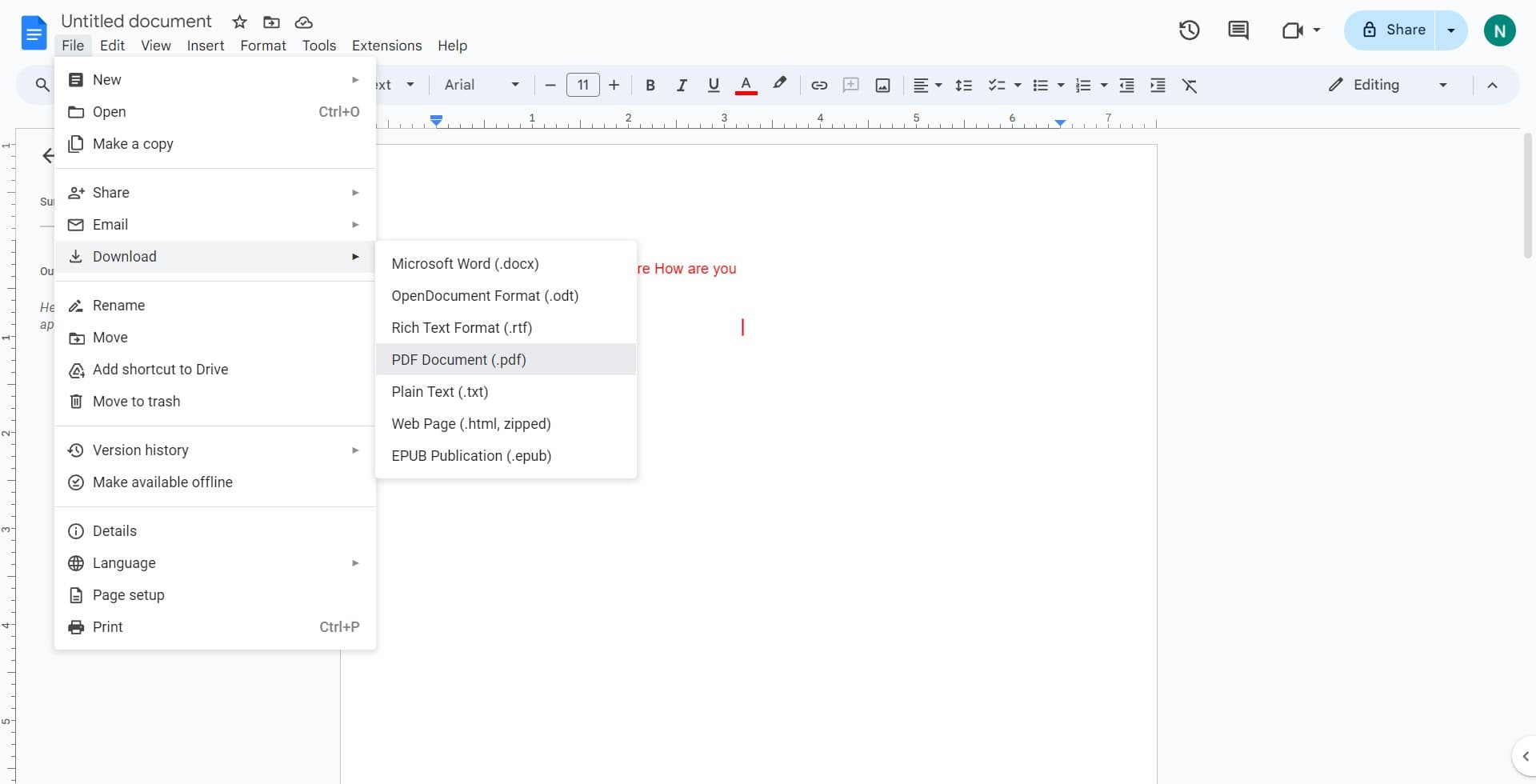This screenshot has width=1536, height=784.
Task: Open version history from the top bar
Action: 1189,30
